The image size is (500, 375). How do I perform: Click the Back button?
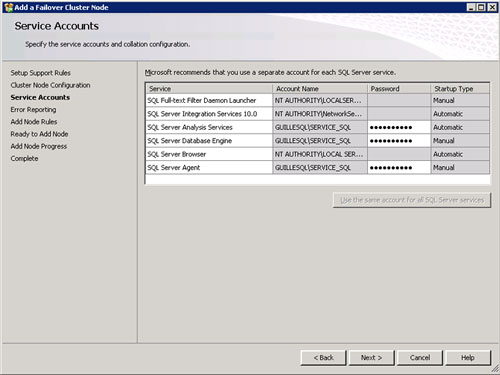[323, 358]
